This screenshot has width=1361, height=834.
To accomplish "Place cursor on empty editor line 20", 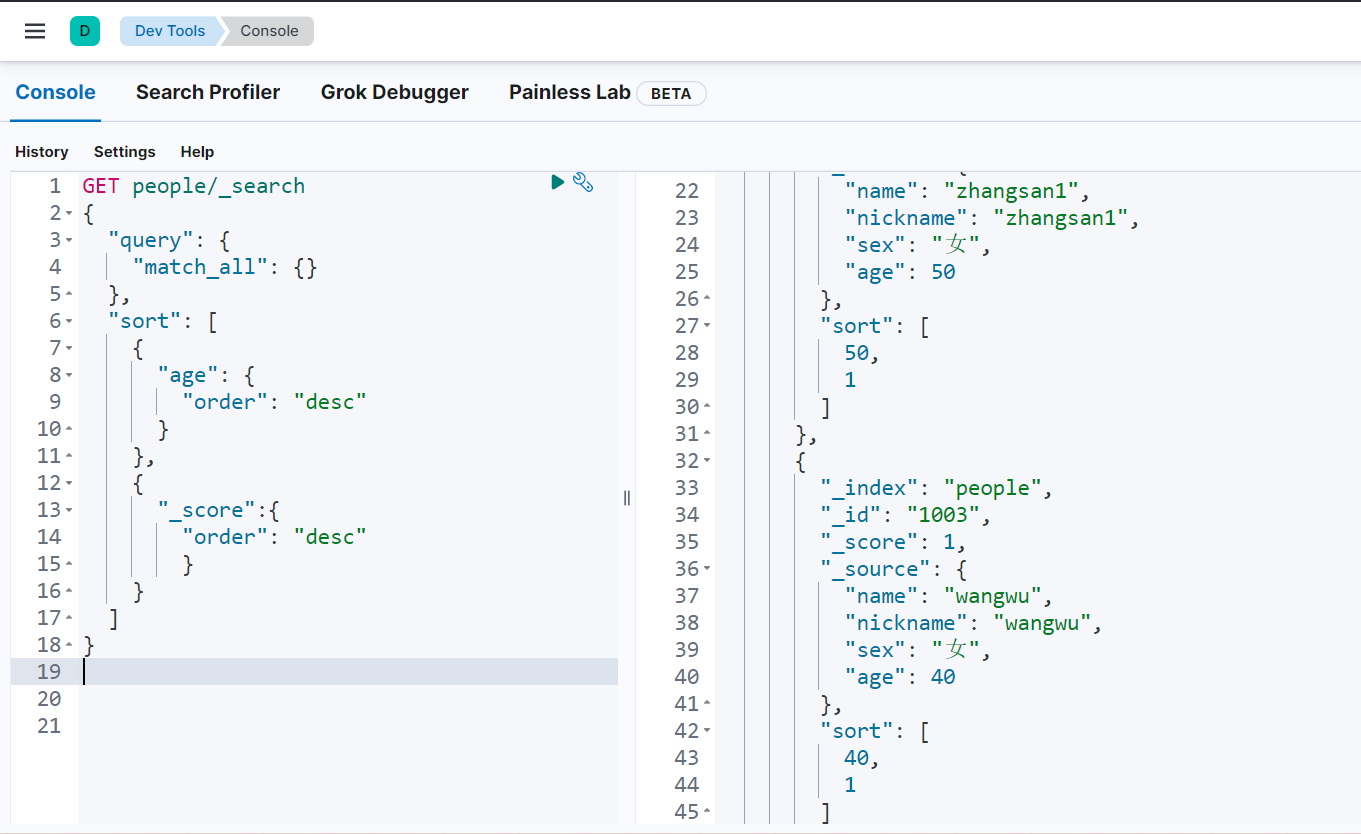I will coord(300,699).
